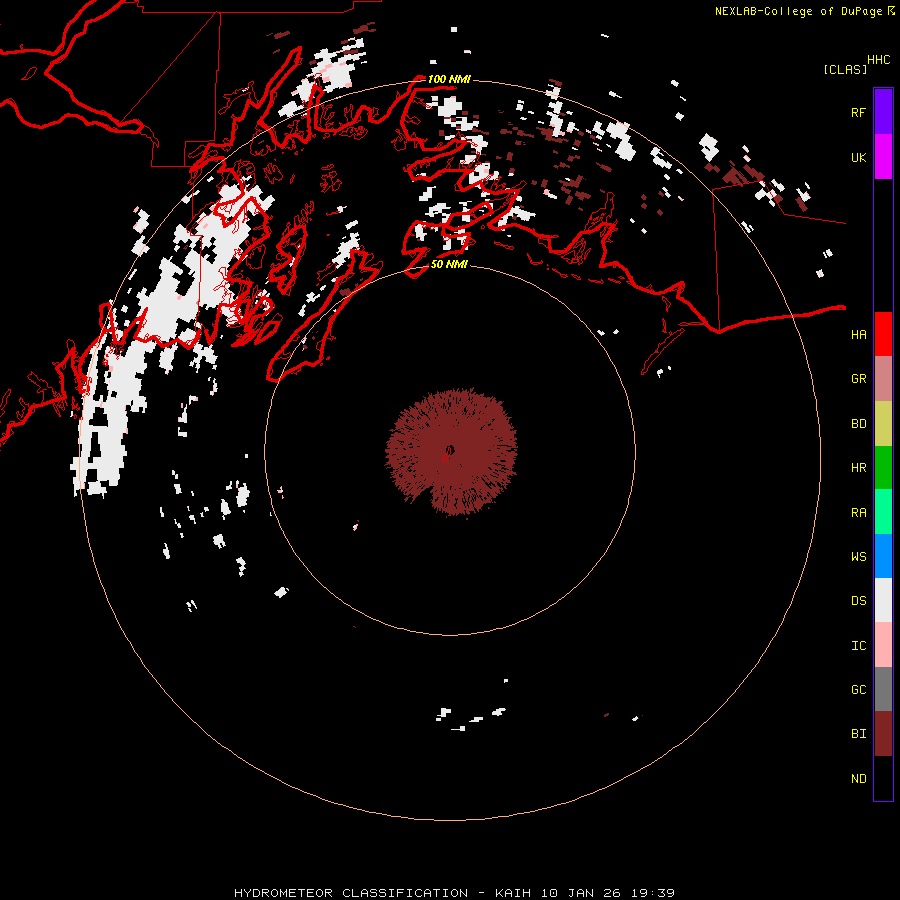
Task: Click the UK legend label
Action: [858, 157]
